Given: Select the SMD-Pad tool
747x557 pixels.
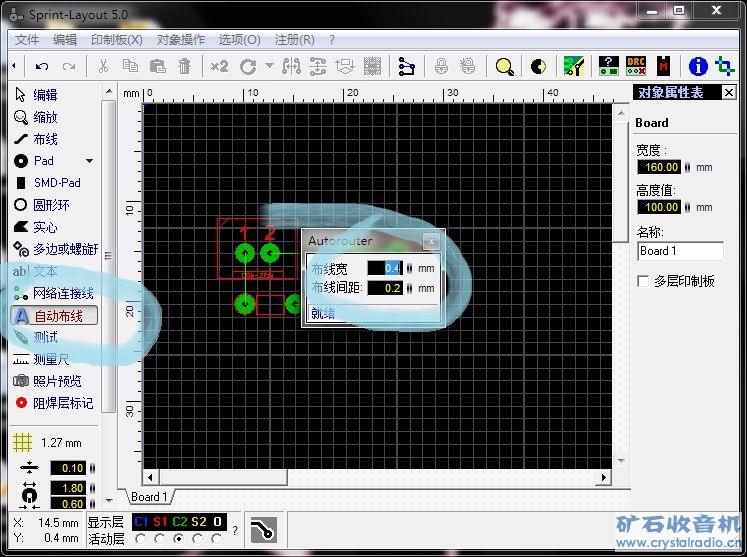Looking at the screenshot, I should 47,183.
